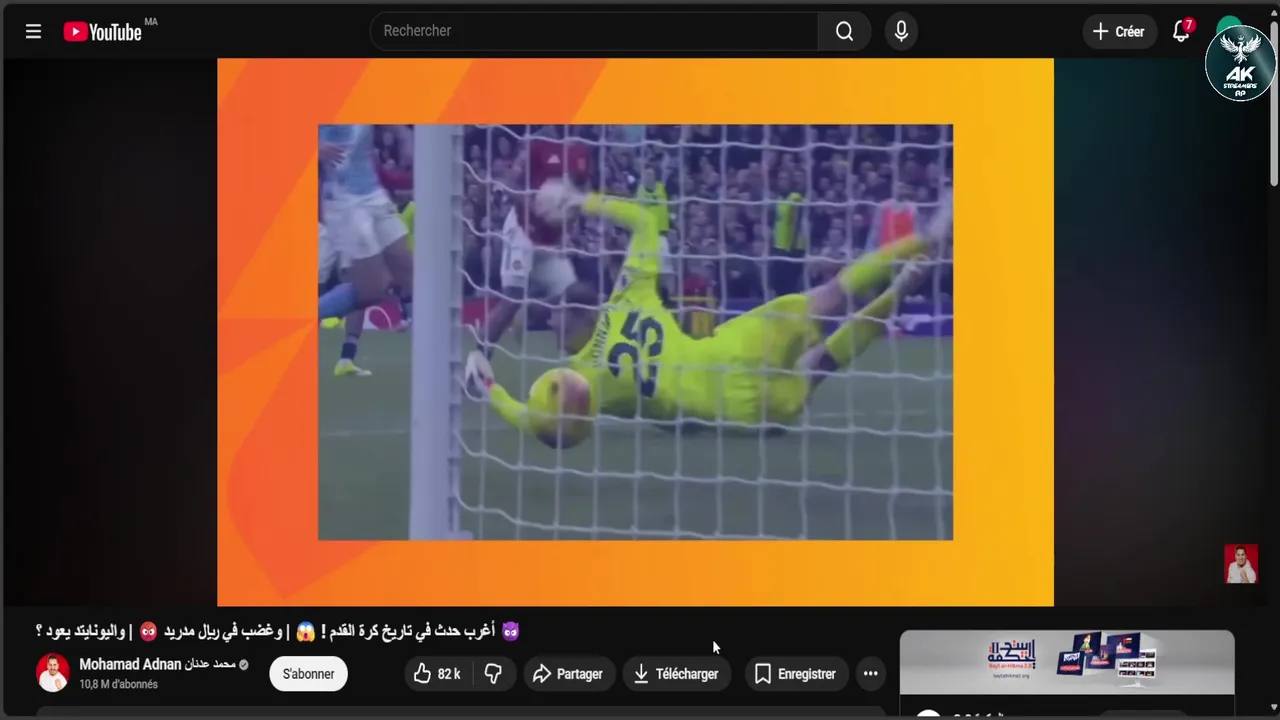Click the magnifier search button

[844, 31]
